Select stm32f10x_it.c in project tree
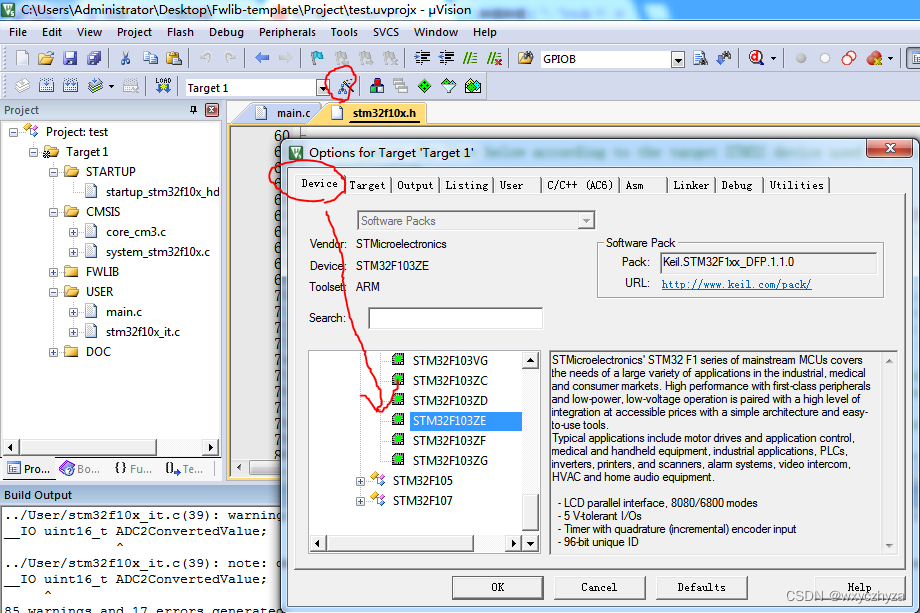 pyautogui.click(x=143, y=332)
